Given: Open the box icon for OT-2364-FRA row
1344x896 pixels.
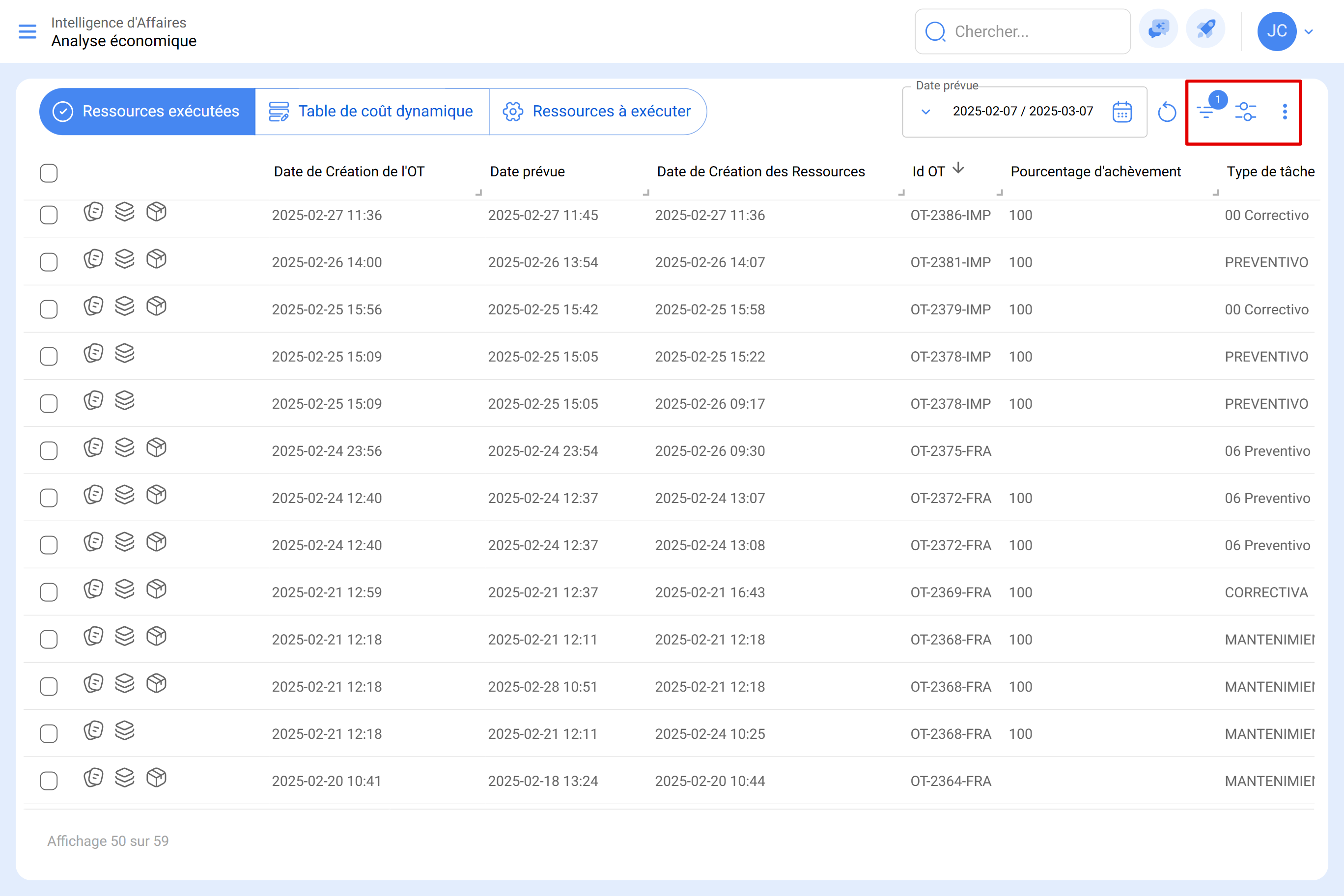Looking at the screenshot, I should [156, 778].
